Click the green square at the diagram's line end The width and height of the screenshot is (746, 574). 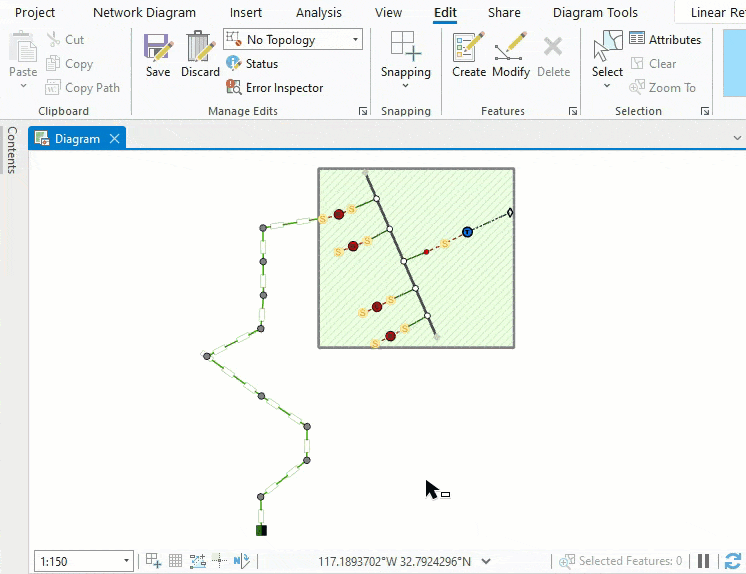pyautogui.click(x=261, y=530)
